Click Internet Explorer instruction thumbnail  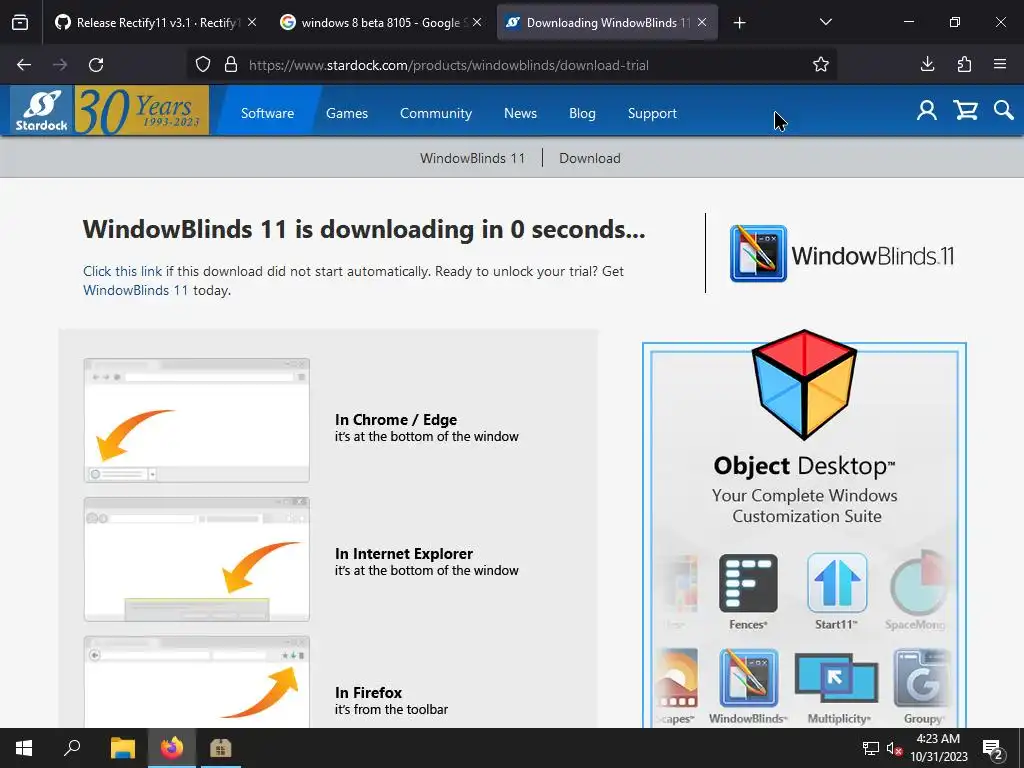(197, 559)
